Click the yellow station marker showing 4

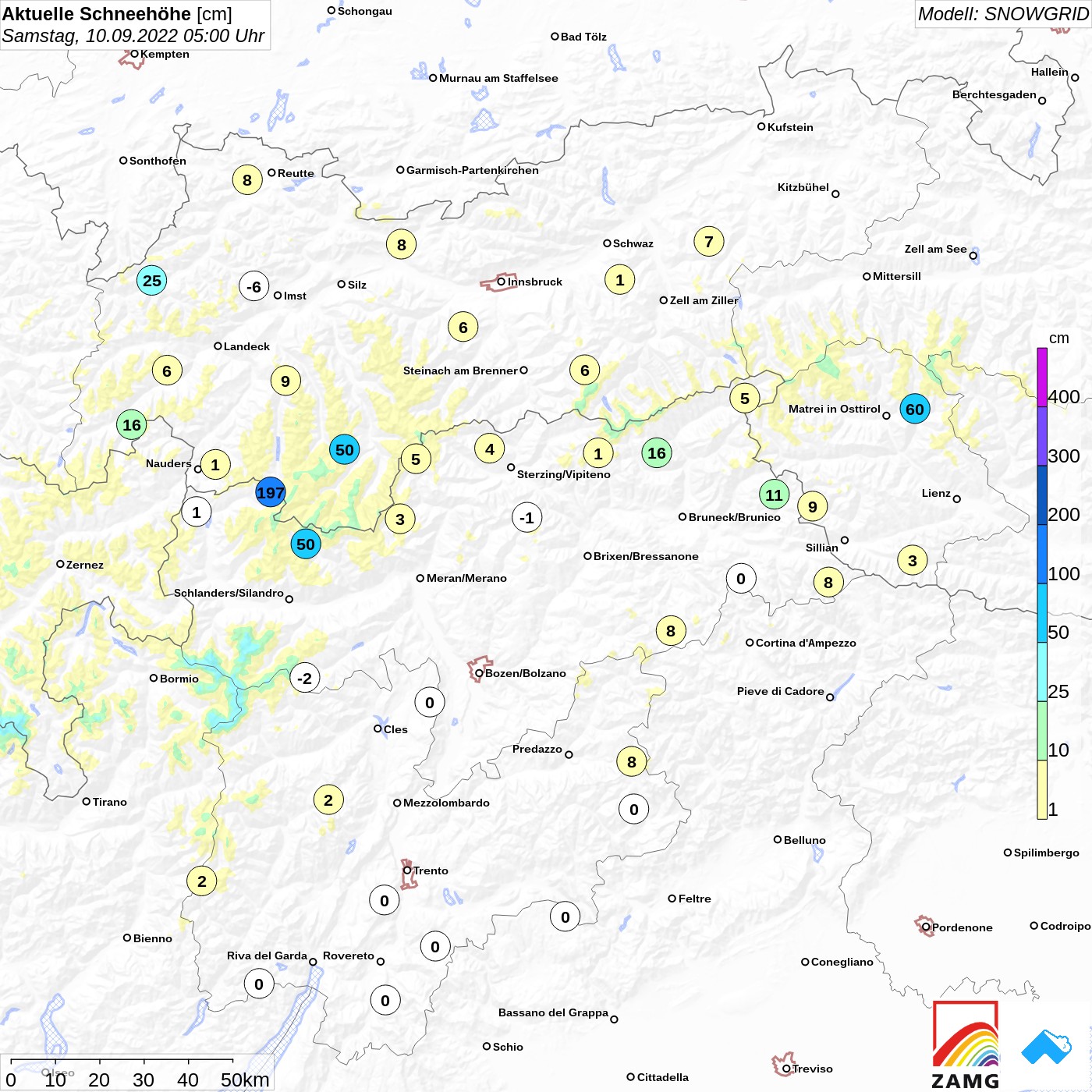coord(490,448)
